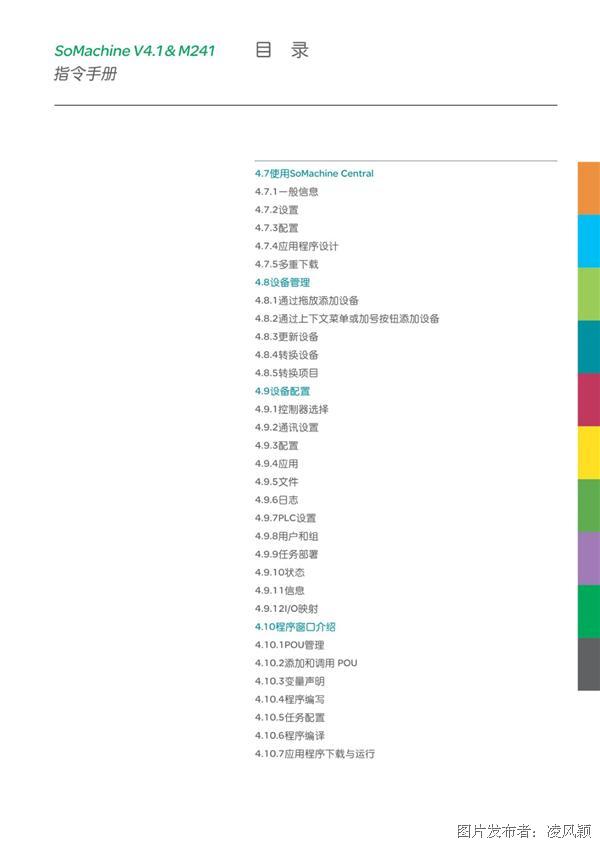Select entry 4.10.6程序编译

[289, 736]
